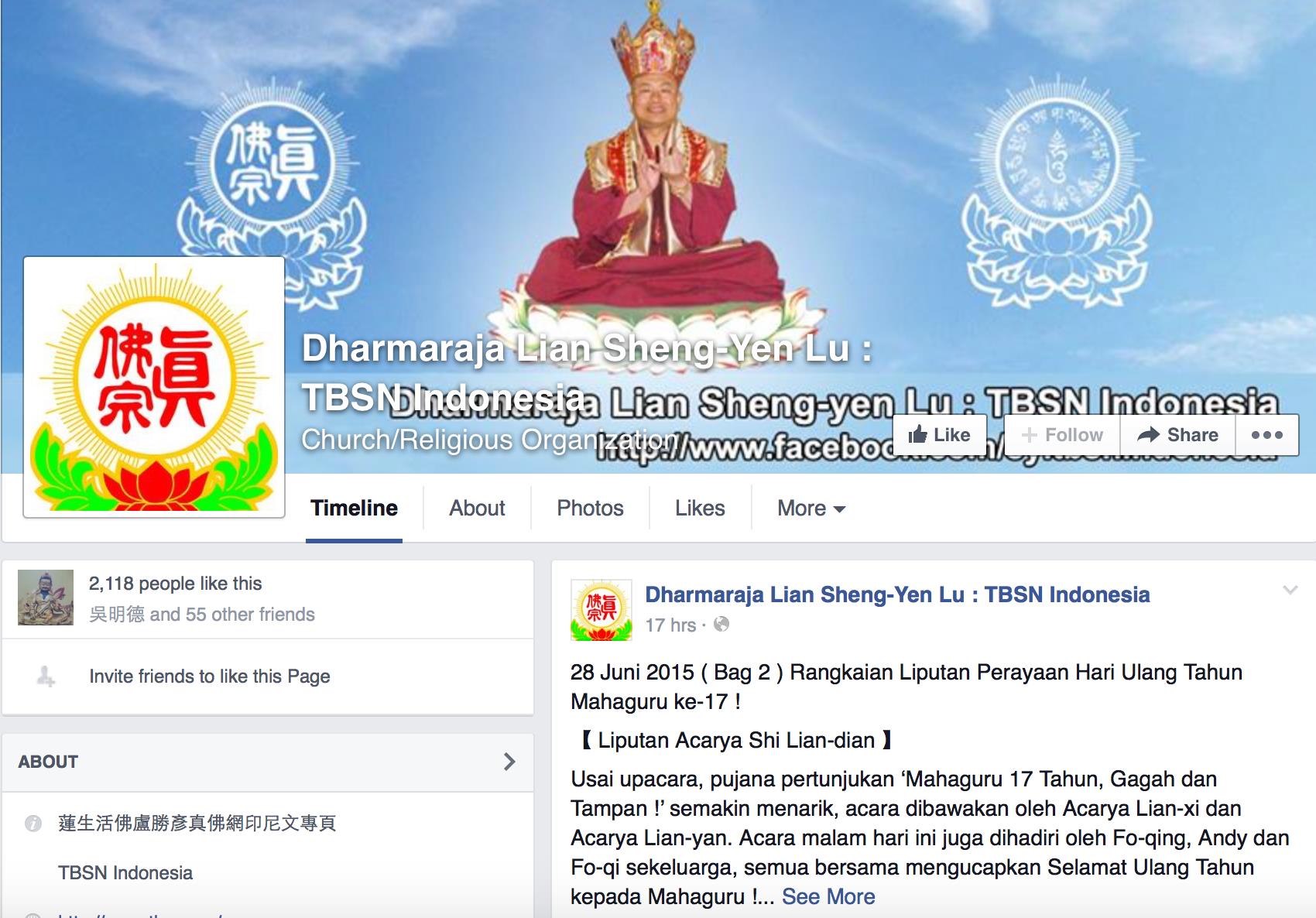The height and width of the screenshot is (918, 1316).
Task: Open the post options chevron
Action: (x=1290, y=590)
